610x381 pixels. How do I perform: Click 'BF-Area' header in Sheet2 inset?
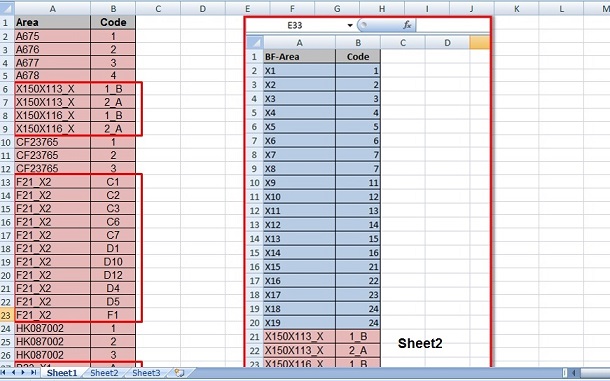coord(299,57)
